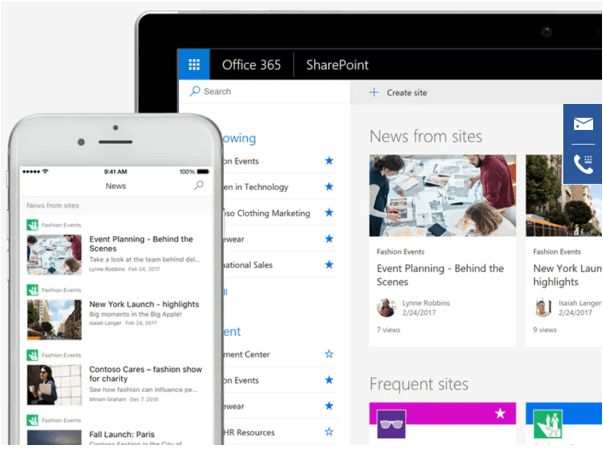Toggle the star beside Contoso Clothing Marketing
Viewport: 603px width, 449px height.
pyautogui.click(x=329, y=212)
